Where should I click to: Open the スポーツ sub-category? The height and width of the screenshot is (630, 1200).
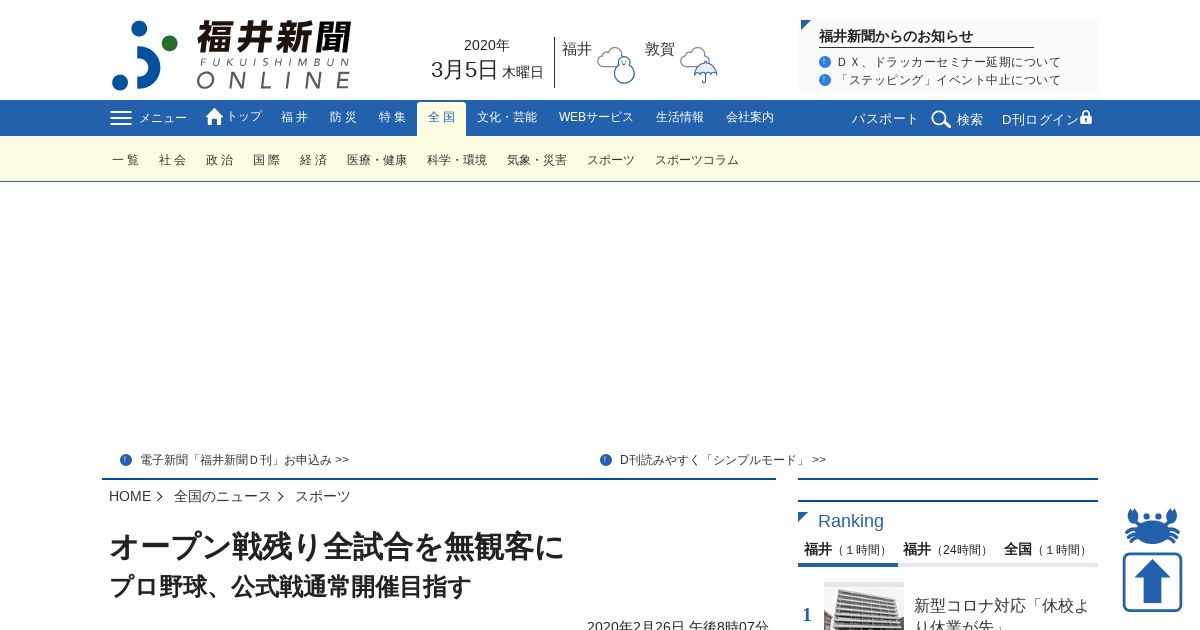point(611,160)
